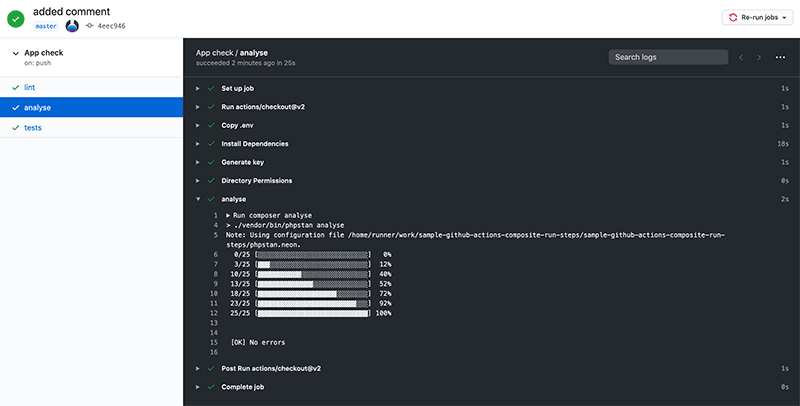800x406 pixels.
Task: Click the commit hash 4eec946
Action: tap(111, 26)
